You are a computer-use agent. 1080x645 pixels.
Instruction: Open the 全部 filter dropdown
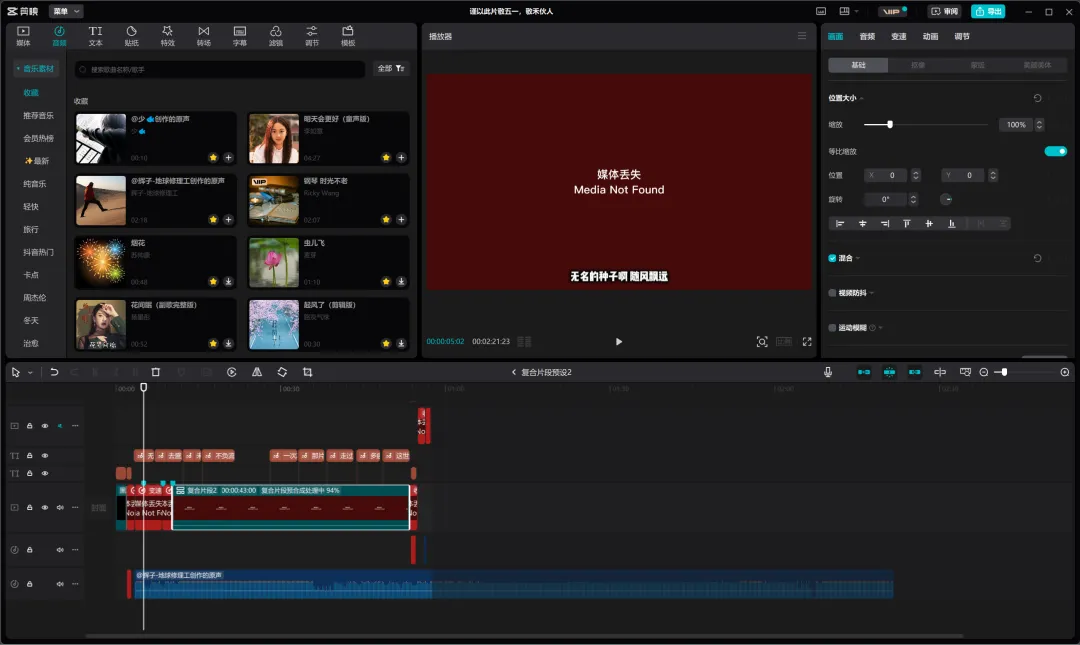[391, 69]
